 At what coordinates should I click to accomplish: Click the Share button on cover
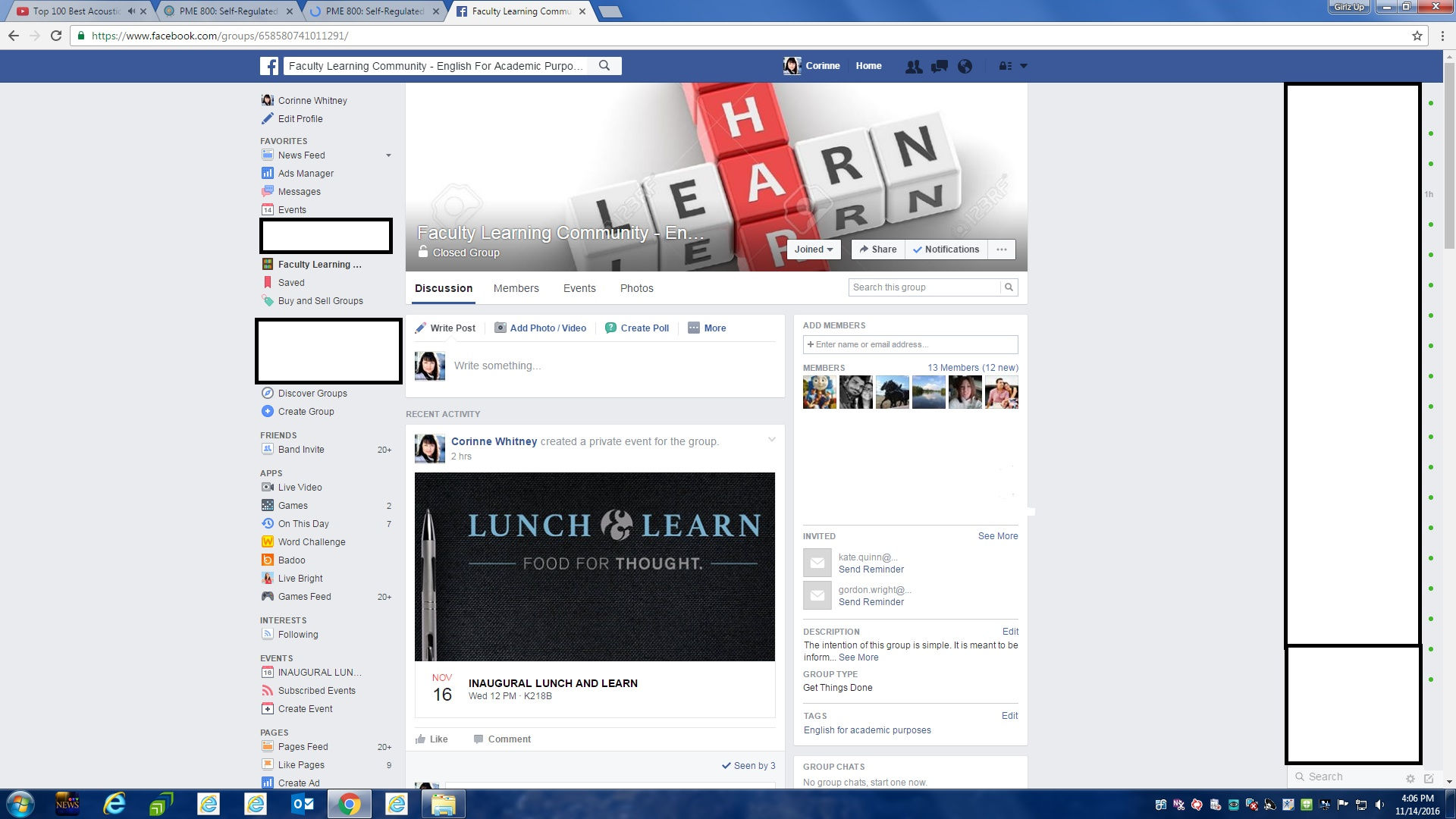(x=878, y=249)
